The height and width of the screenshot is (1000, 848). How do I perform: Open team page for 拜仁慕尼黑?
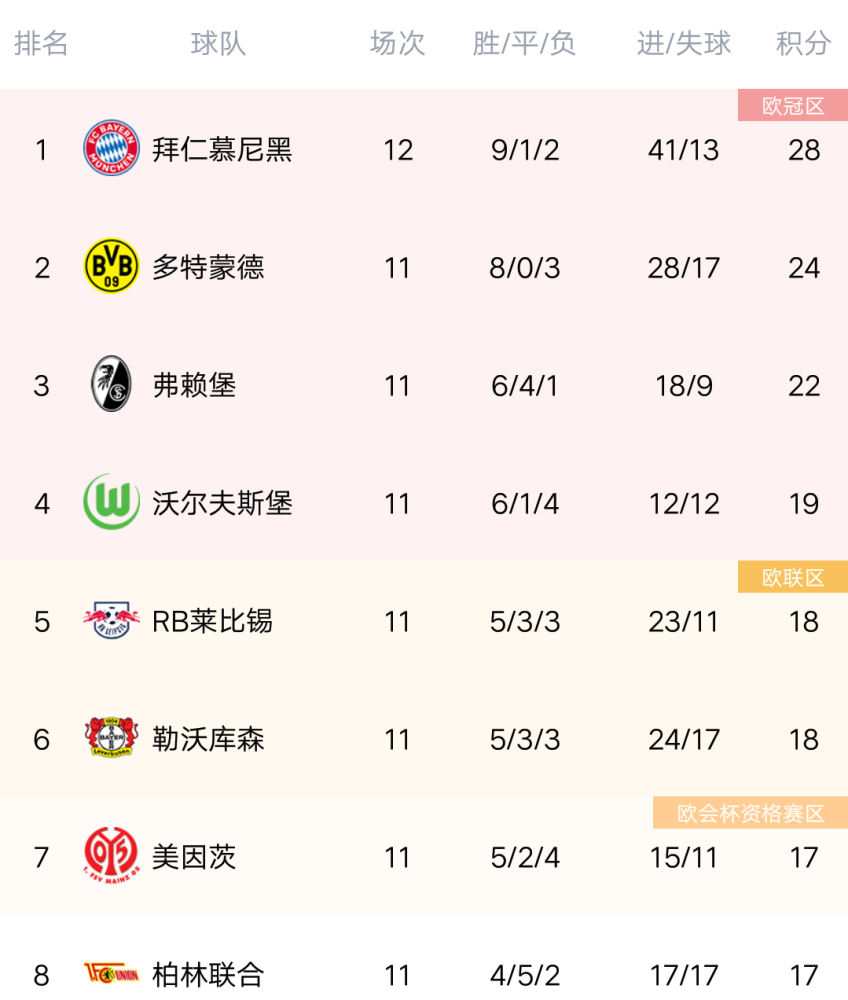pyautogui.click(x=222, y=150)
